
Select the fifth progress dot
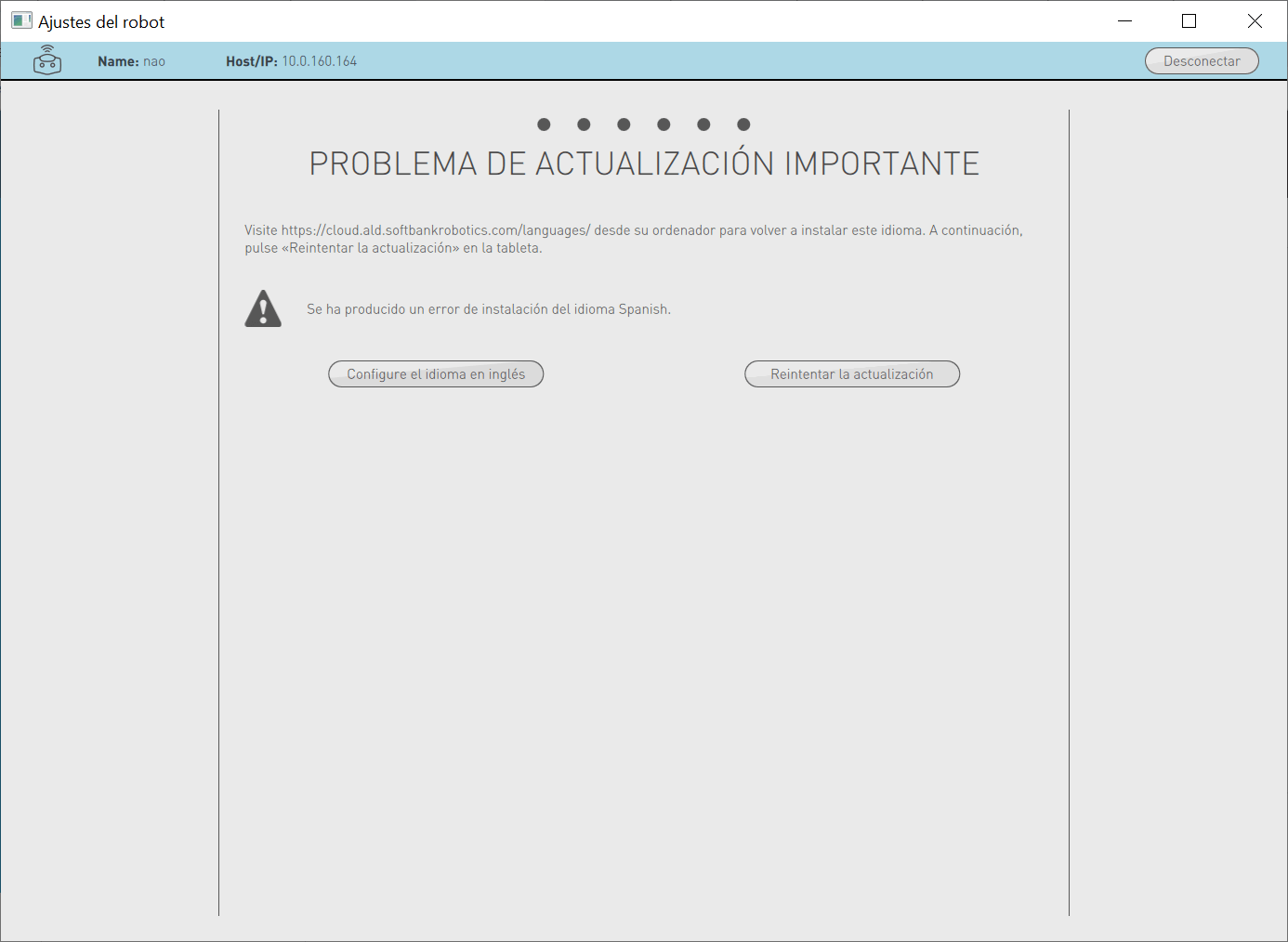pyautogui.click(x=703, y=124)
